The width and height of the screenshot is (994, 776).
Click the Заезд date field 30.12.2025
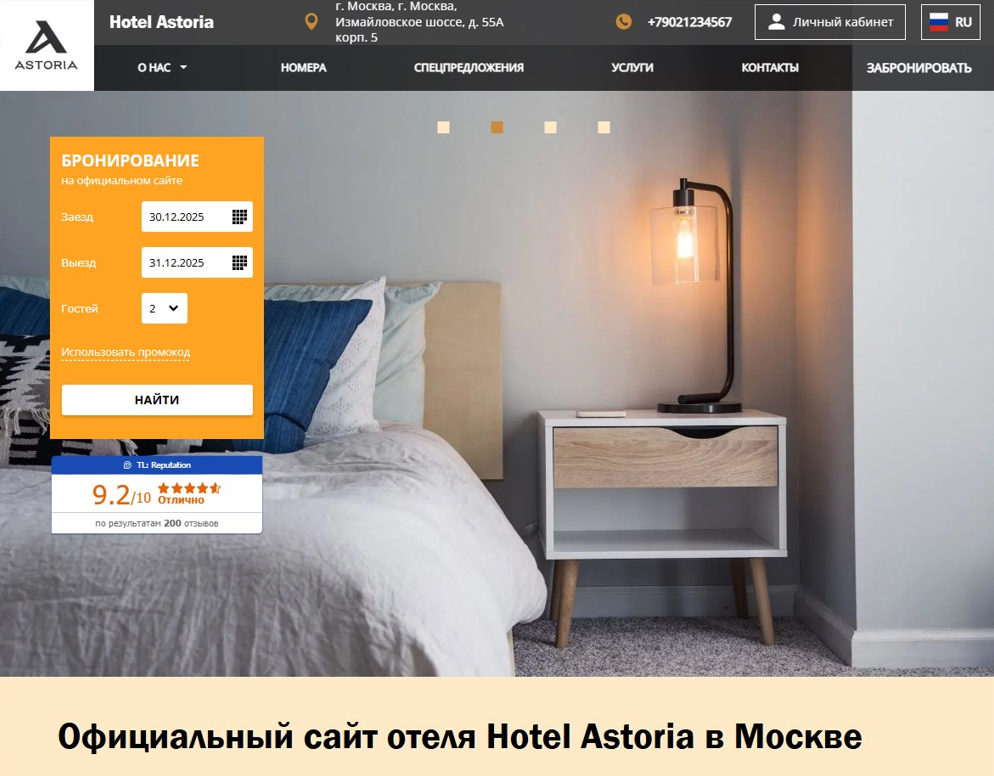coord(197,217)
